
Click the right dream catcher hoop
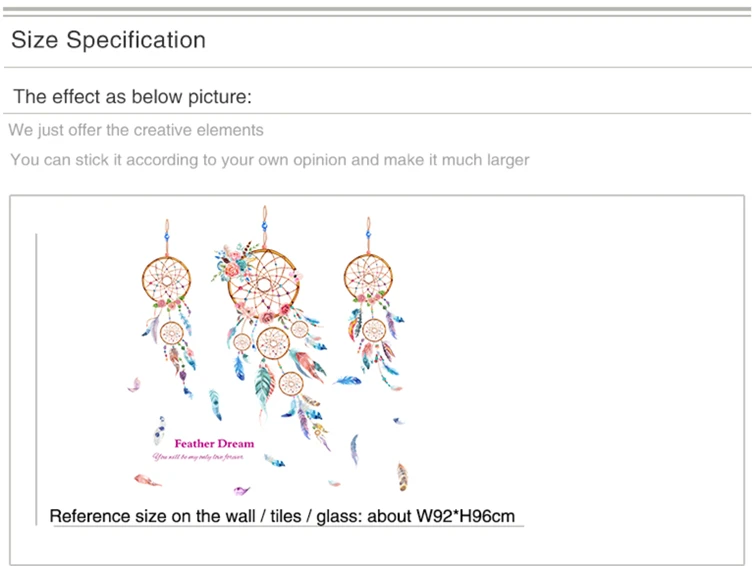[368, 278]
